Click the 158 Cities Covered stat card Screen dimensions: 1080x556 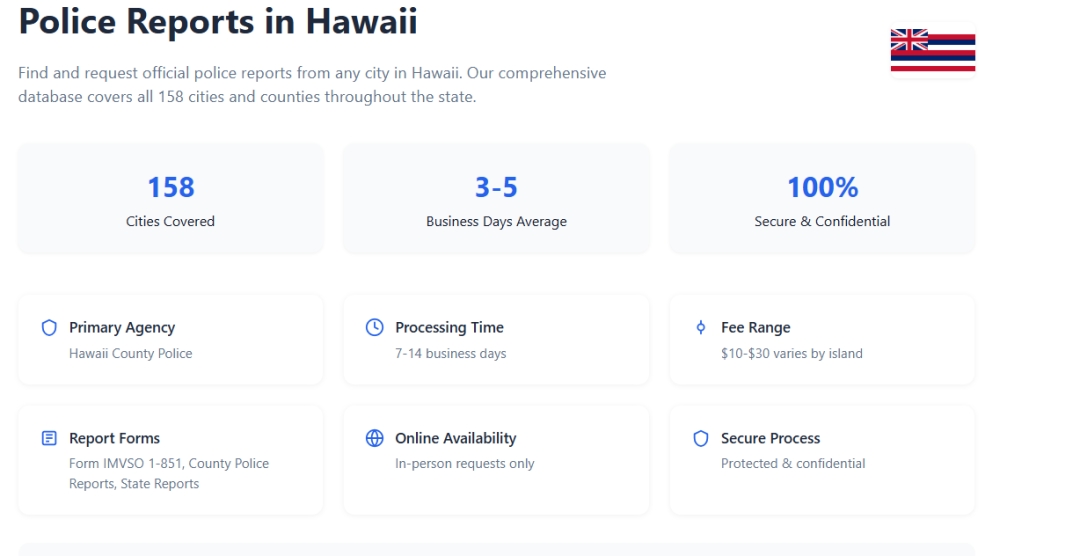pyautogui.click(x=171, y=198)
